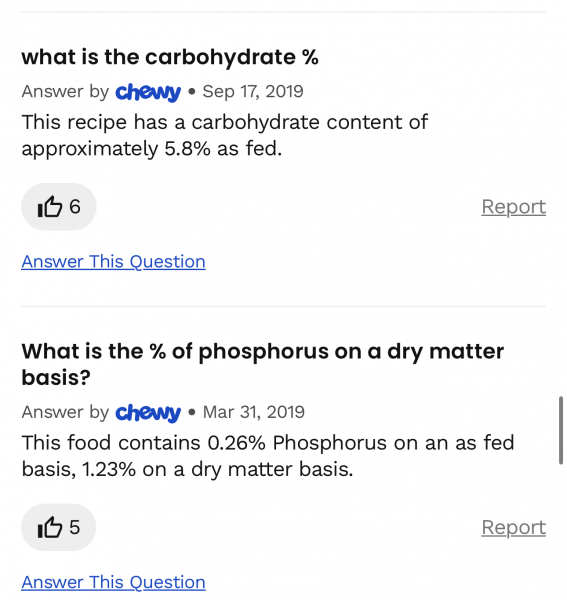Answer This Question under the carbohydrate question
The image size is (567, 600).
pyautogui.click(x=113, y=262)
